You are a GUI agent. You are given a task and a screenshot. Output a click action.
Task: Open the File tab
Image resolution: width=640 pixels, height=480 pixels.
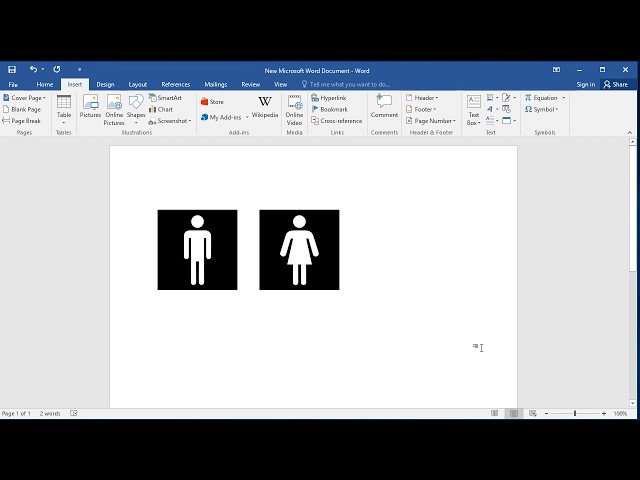pos(13,84)
